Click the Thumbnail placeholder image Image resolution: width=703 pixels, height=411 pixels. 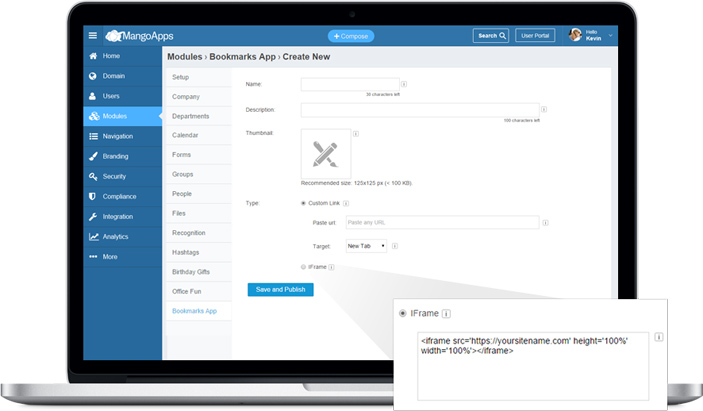326,154
